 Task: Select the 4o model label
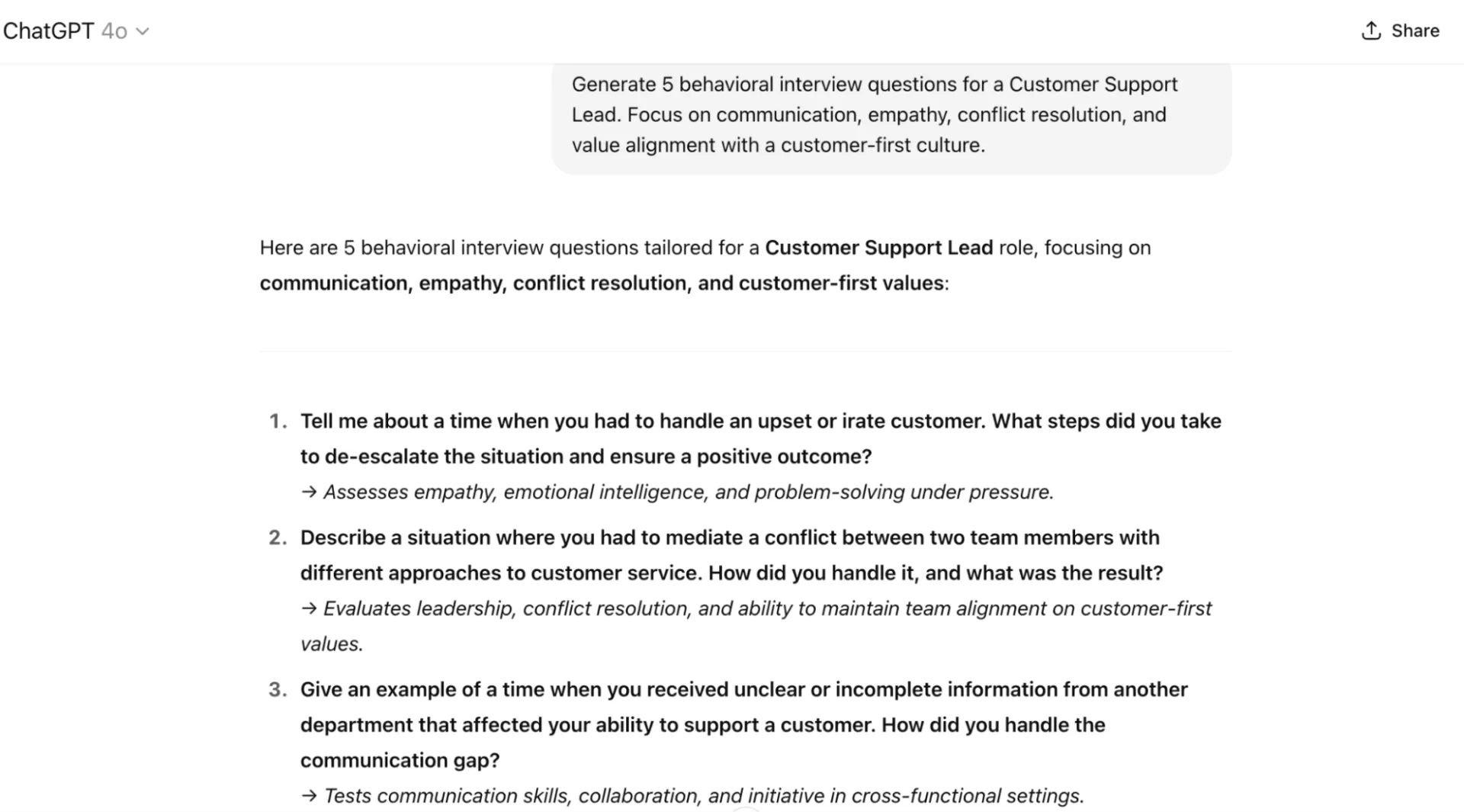point(114,31)
